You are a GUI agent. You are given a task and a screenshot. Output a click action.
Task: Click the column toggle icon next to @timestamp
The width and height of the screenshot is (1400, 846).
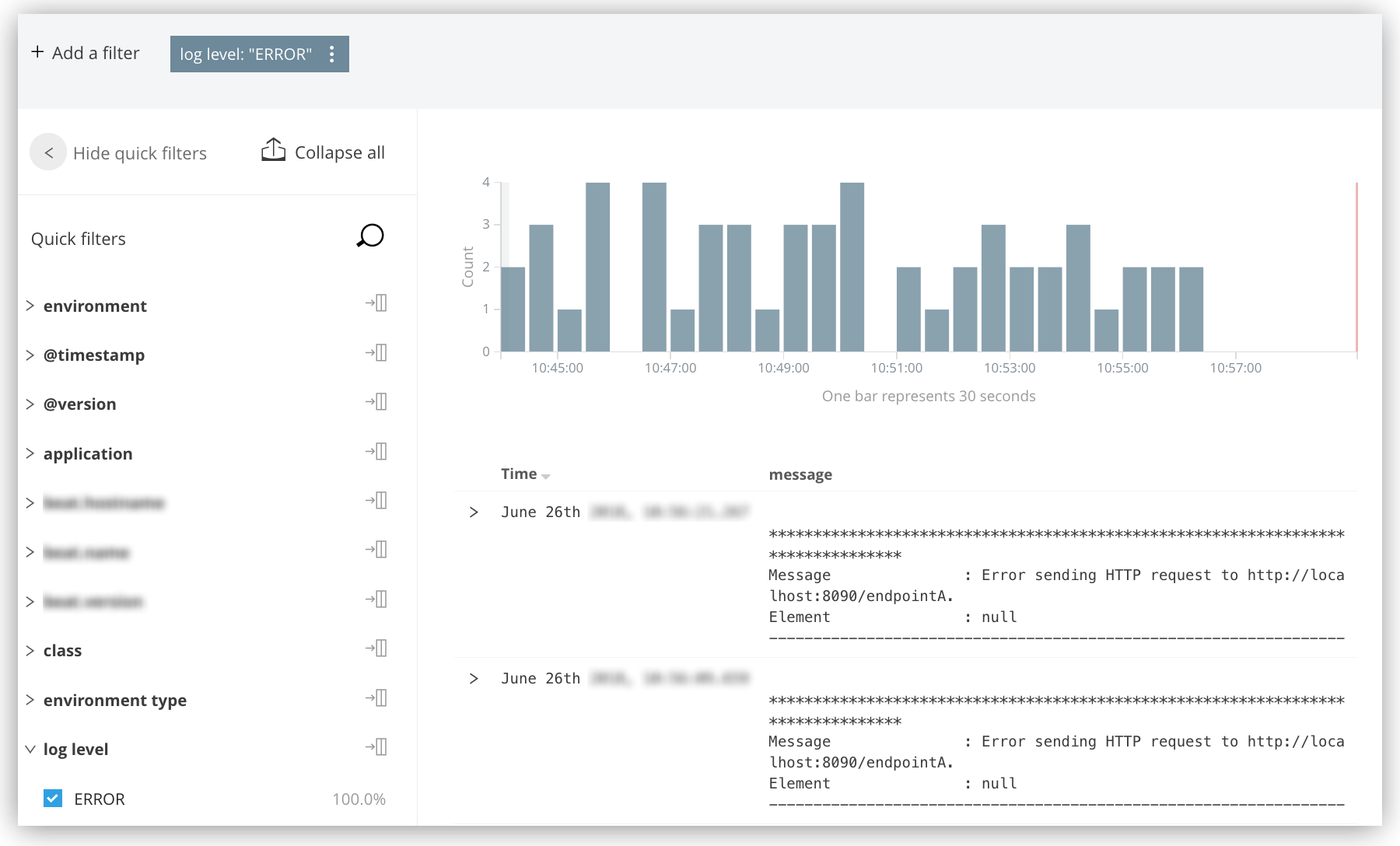click(x=376, y=352)
